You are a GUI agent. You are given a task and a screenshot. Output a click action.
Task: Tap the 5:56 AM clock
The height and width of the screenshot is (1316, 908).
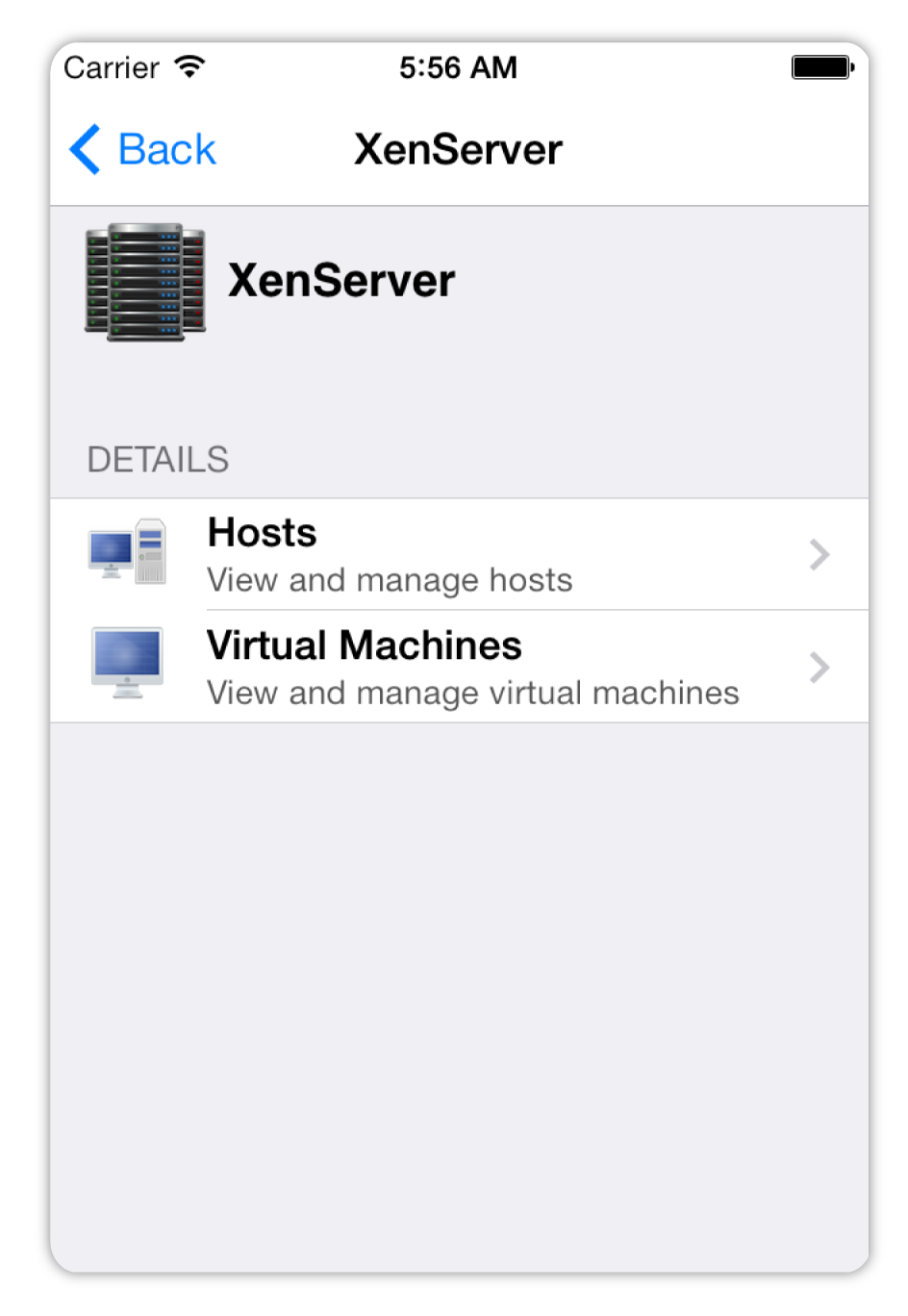tap(459, 67)
